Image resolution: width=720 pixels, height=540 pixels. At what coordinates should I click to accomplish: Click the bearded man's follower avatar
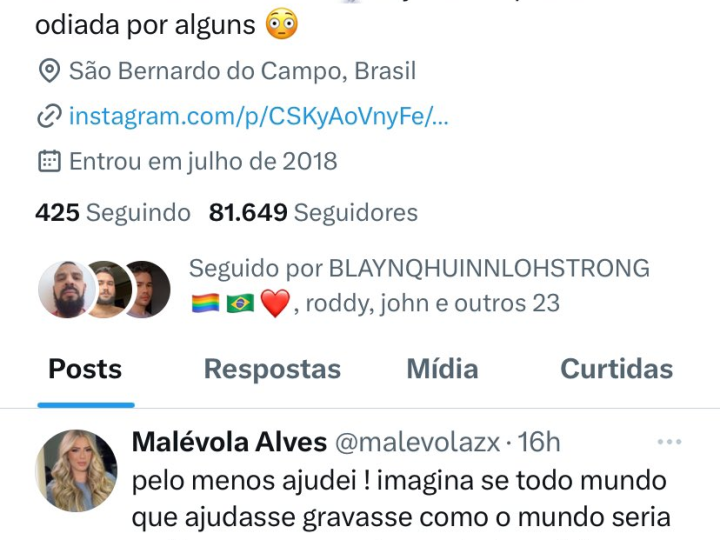[x=68, y=289]
